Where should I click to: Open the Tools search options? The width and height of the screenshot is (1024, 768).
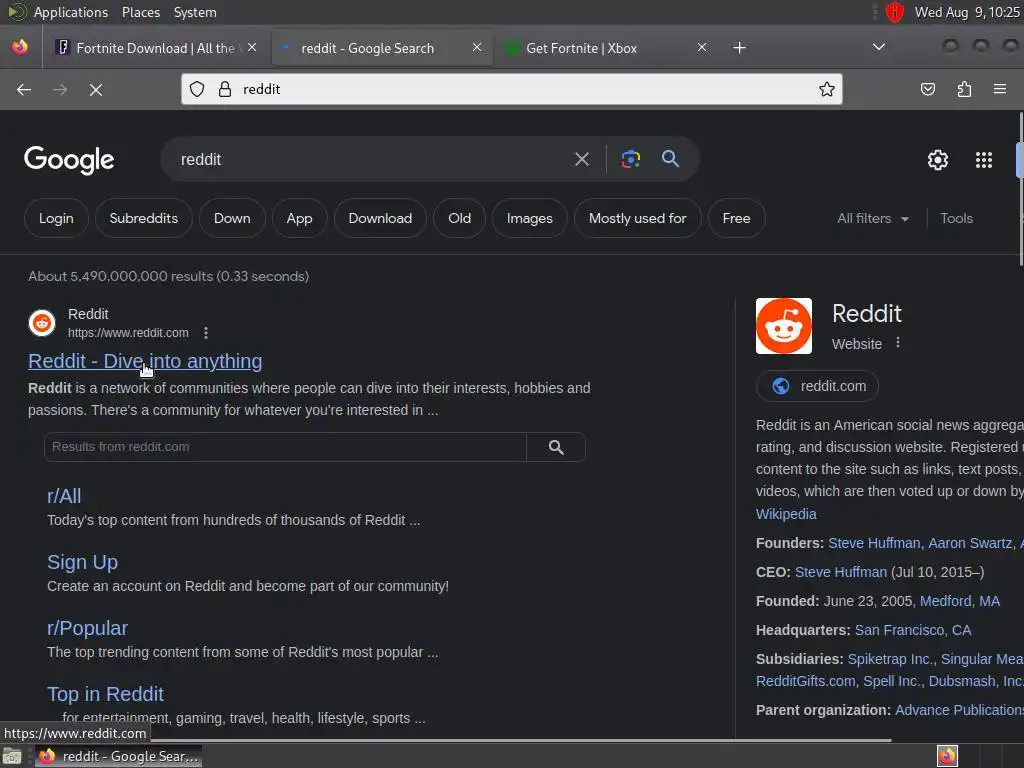coord(956,219)
